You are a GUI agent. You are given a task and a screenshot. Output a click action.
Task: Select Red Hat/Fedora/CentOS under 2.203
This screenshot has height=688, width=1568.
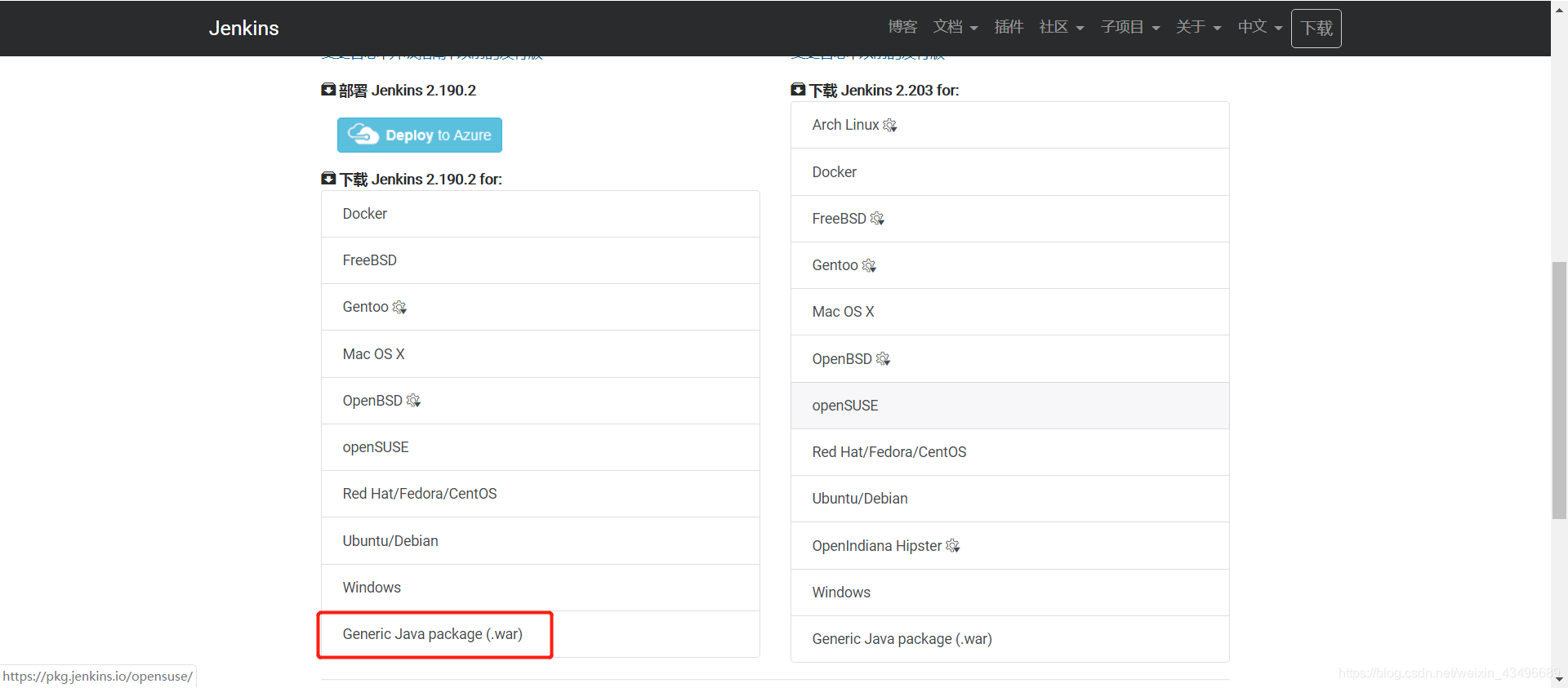pyautogui.click(x=1010, y=452)
